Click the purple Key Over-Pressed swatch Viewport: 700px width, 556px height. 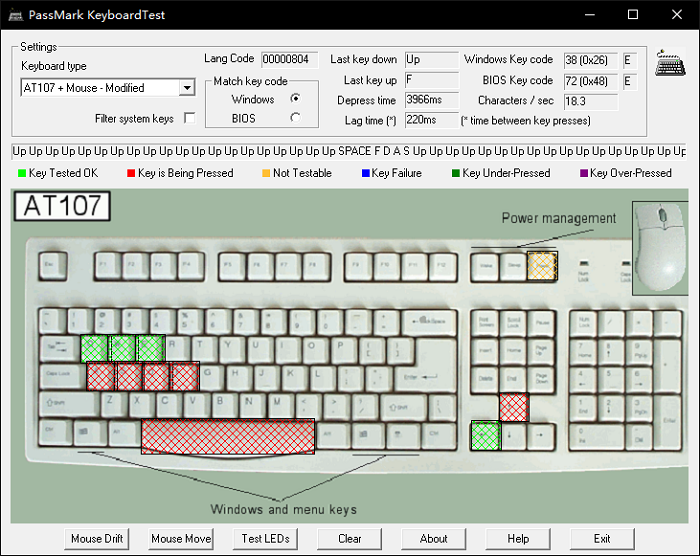pos(583,173)
